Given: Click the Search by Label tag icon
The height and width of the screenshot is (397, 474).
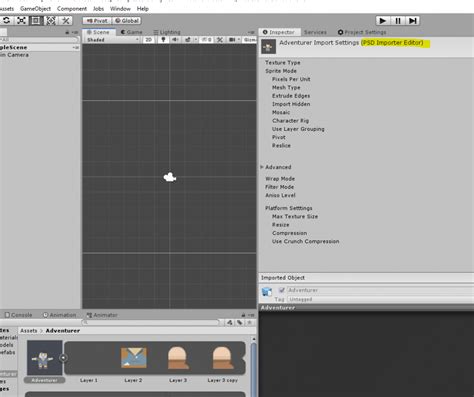Looking at the screenshot, I should point(239,322).
